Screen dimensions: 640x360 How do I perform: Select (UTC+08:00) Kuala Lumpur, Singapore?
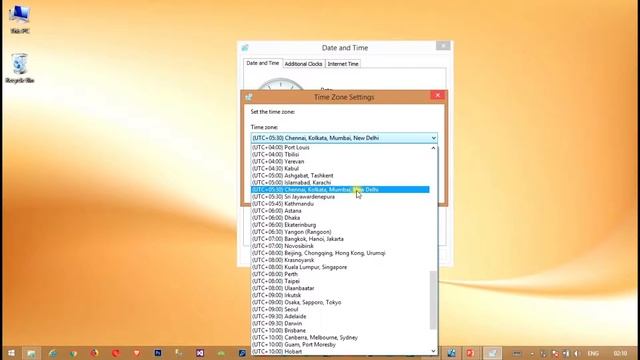(340, 267)
